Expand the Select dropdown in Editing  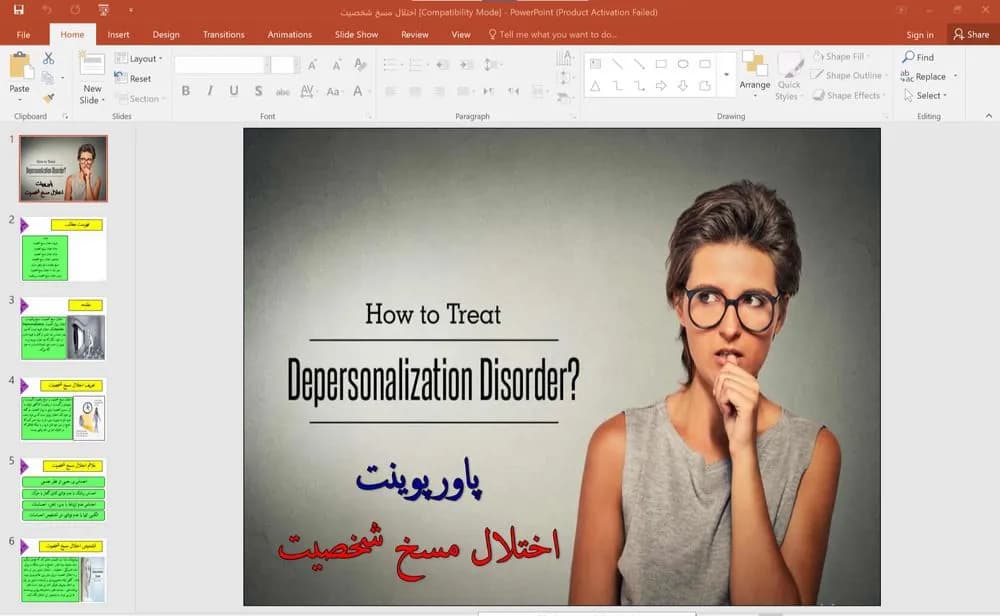tap(925, 96)
